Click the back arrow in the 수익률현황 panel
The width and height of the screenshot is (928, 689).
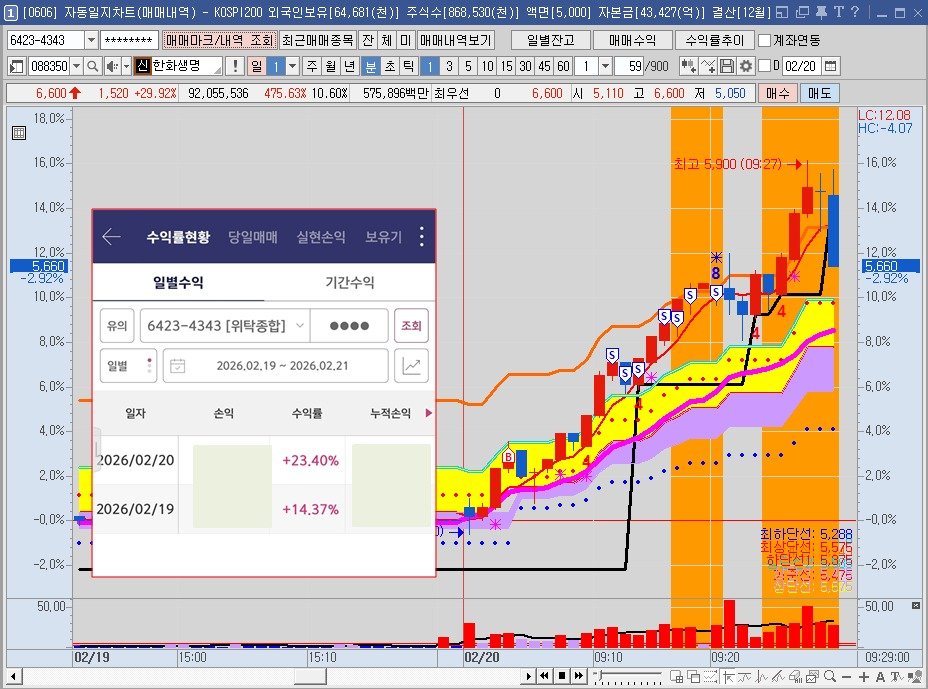click(x=111, y=237)
